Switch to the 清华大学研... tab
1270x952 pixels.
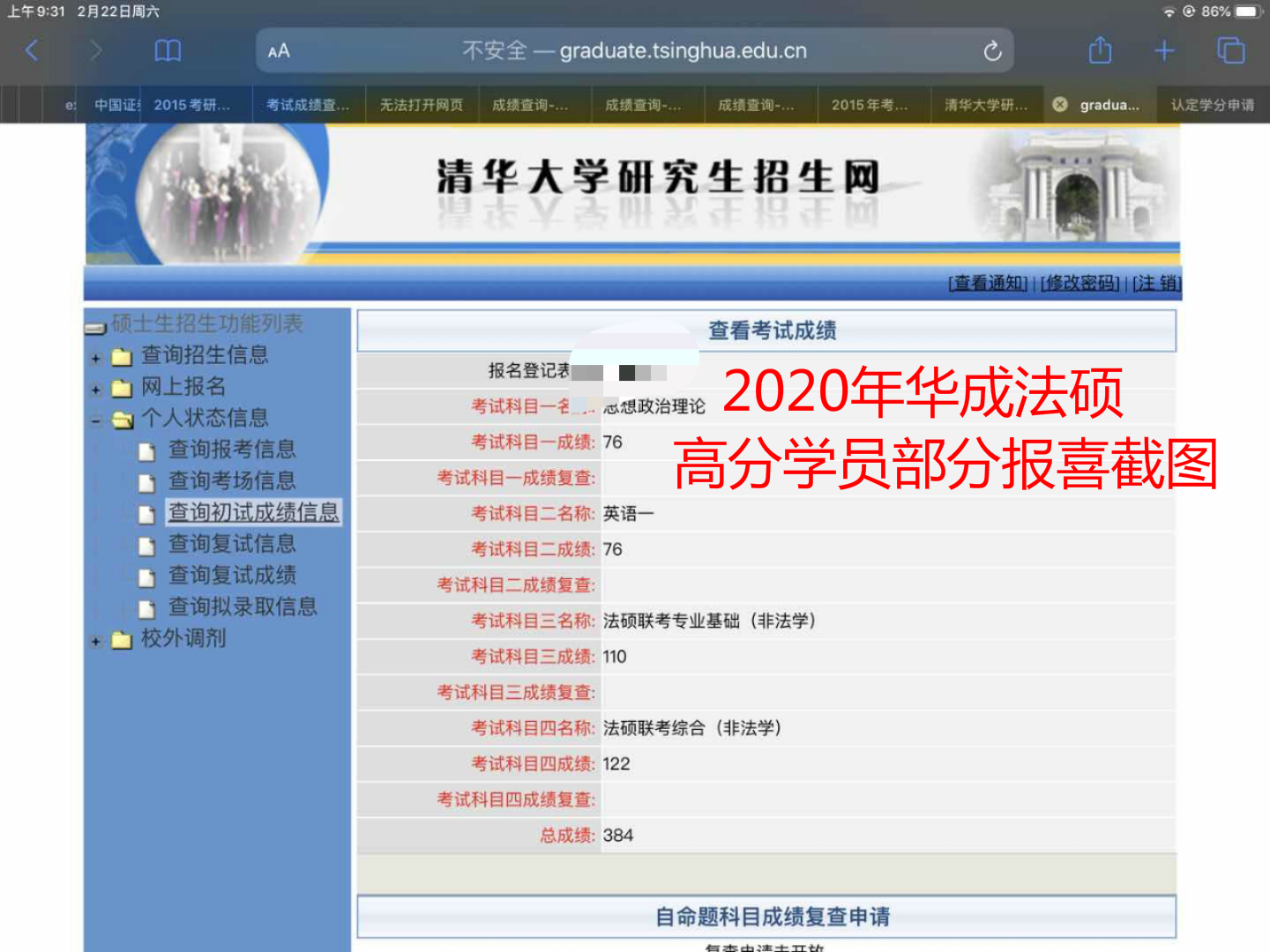tap(986, 105)
